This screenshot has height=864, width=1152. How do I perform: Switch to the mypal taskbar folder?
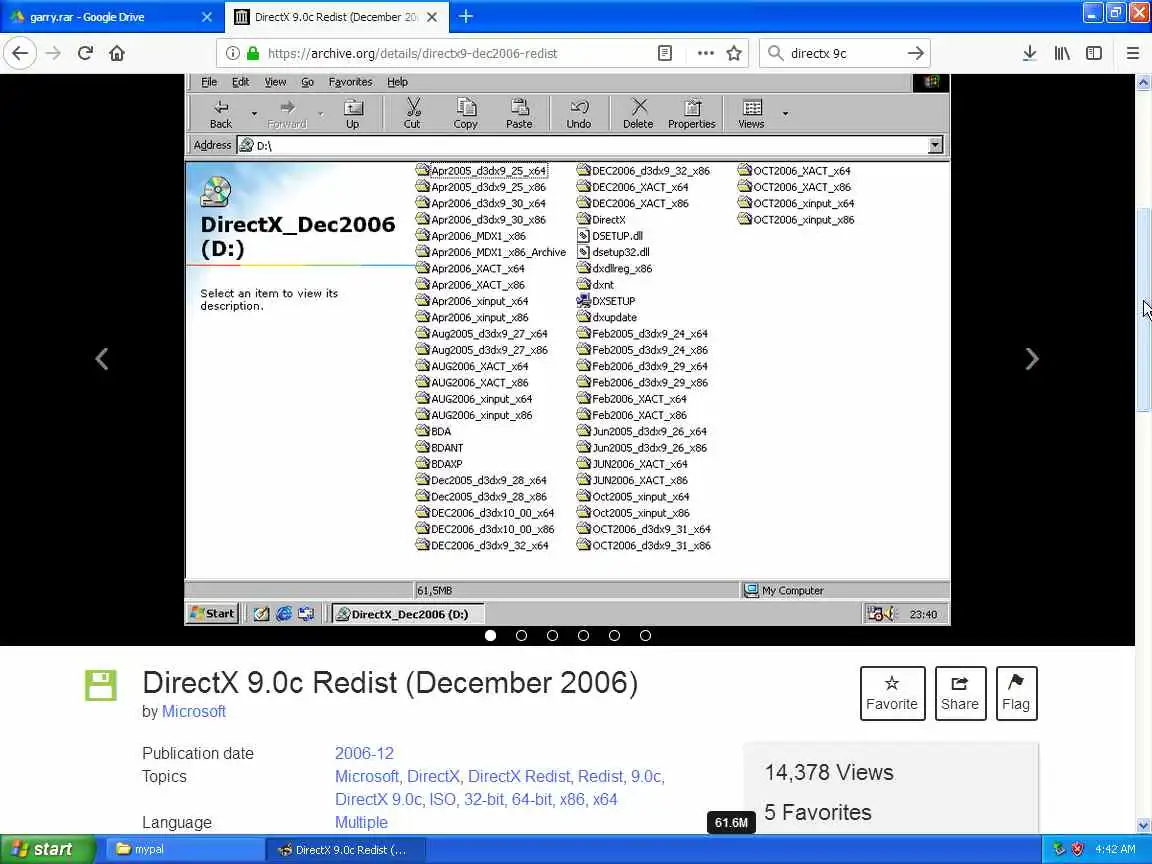[x=182, y=849]
